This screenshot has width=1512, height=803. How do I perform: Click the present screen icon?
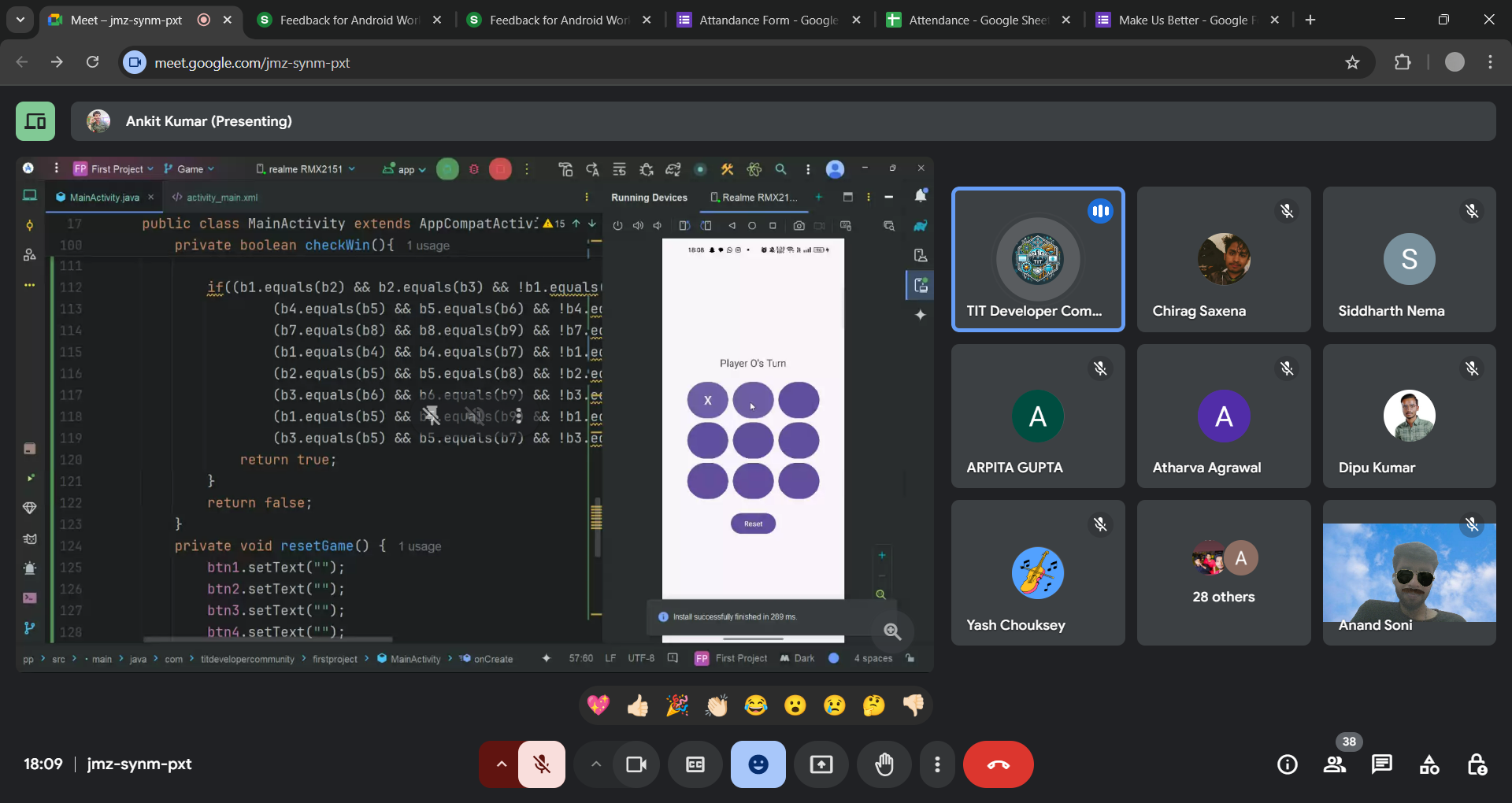coord(821,764)
